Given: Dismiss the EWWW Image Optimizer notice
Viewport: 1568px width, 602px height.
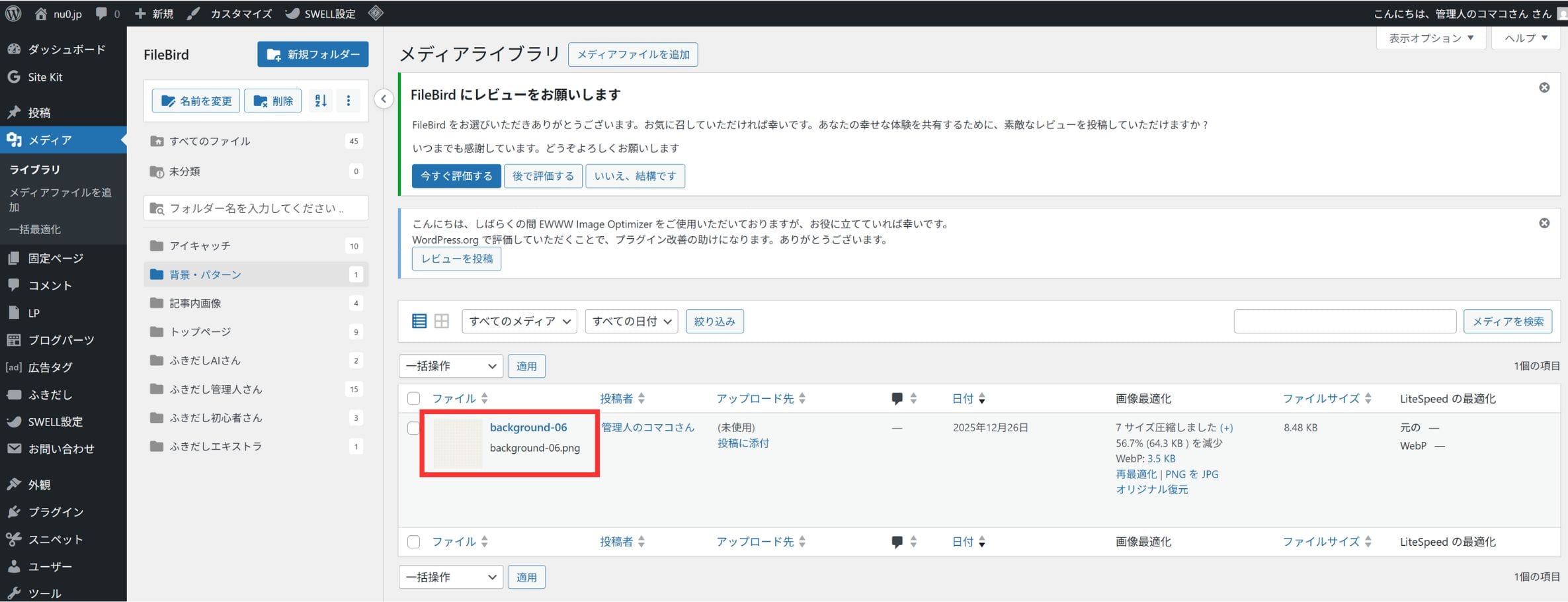Looking at the screenshot, I should click(x=1544, y=224).
